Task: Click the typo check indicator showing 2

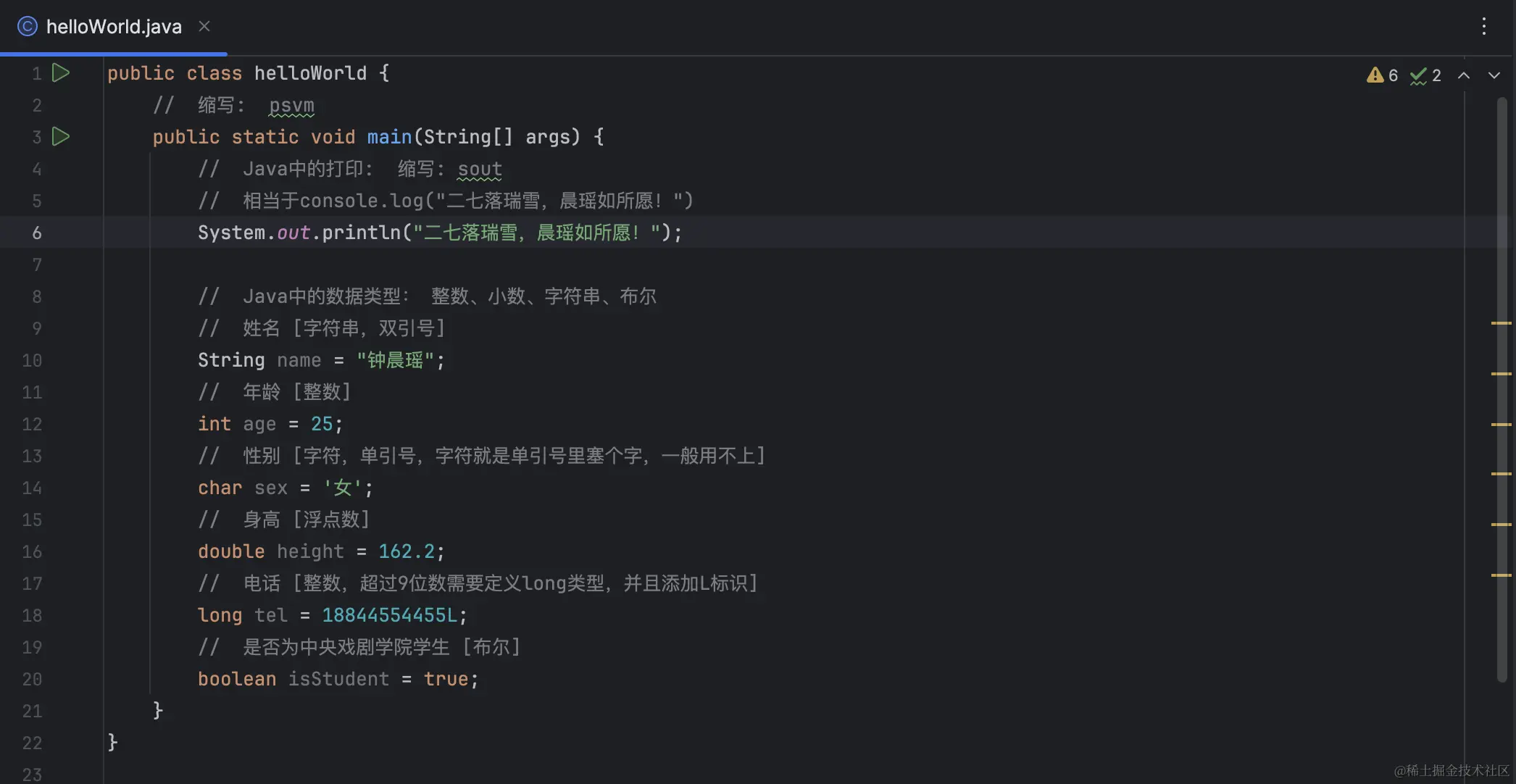Action: point(1425,75)
